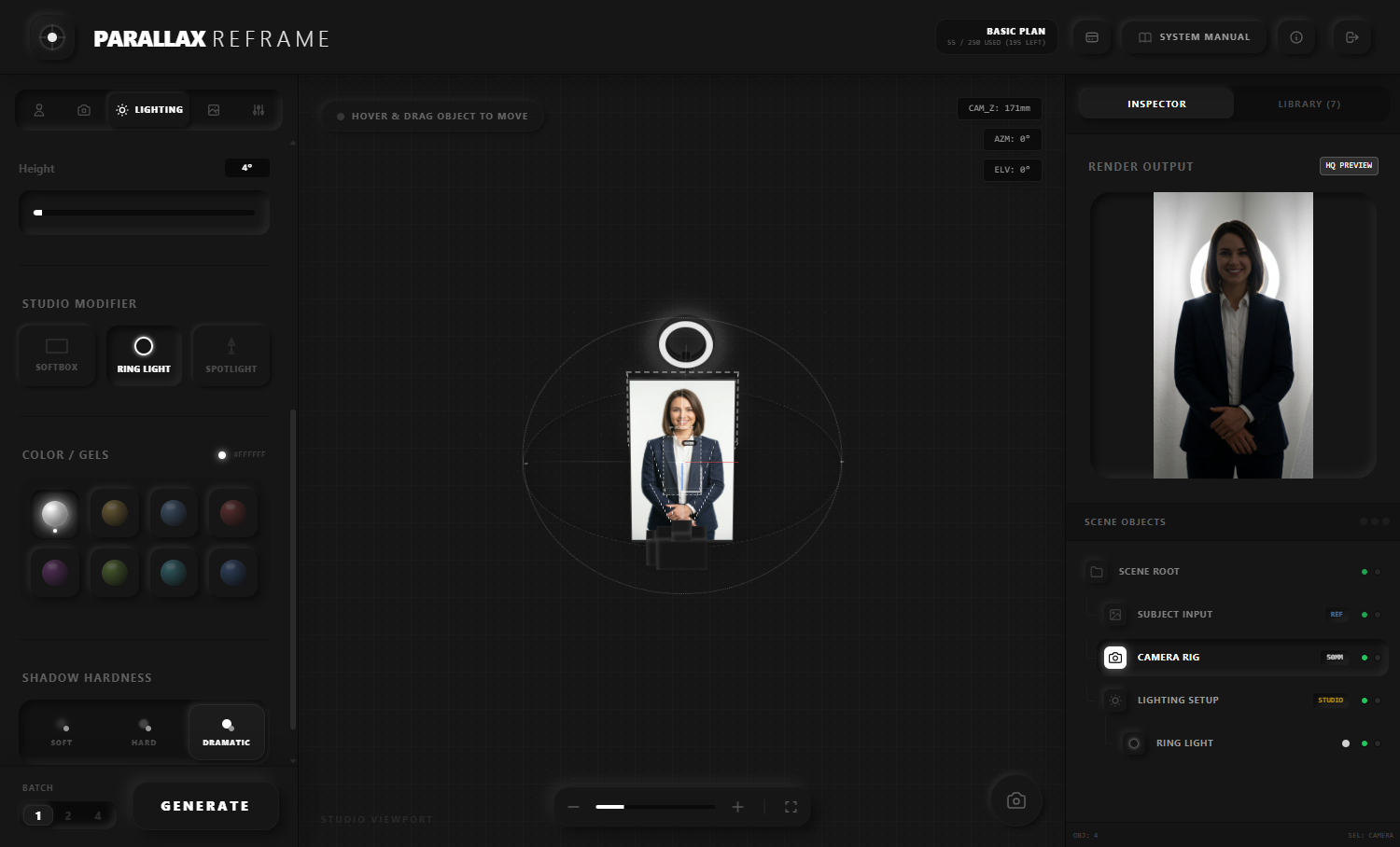Select the Soft shadow hardness option
Image resolution: width=1400 pixels, height=847 pixels.
point(62,731)
